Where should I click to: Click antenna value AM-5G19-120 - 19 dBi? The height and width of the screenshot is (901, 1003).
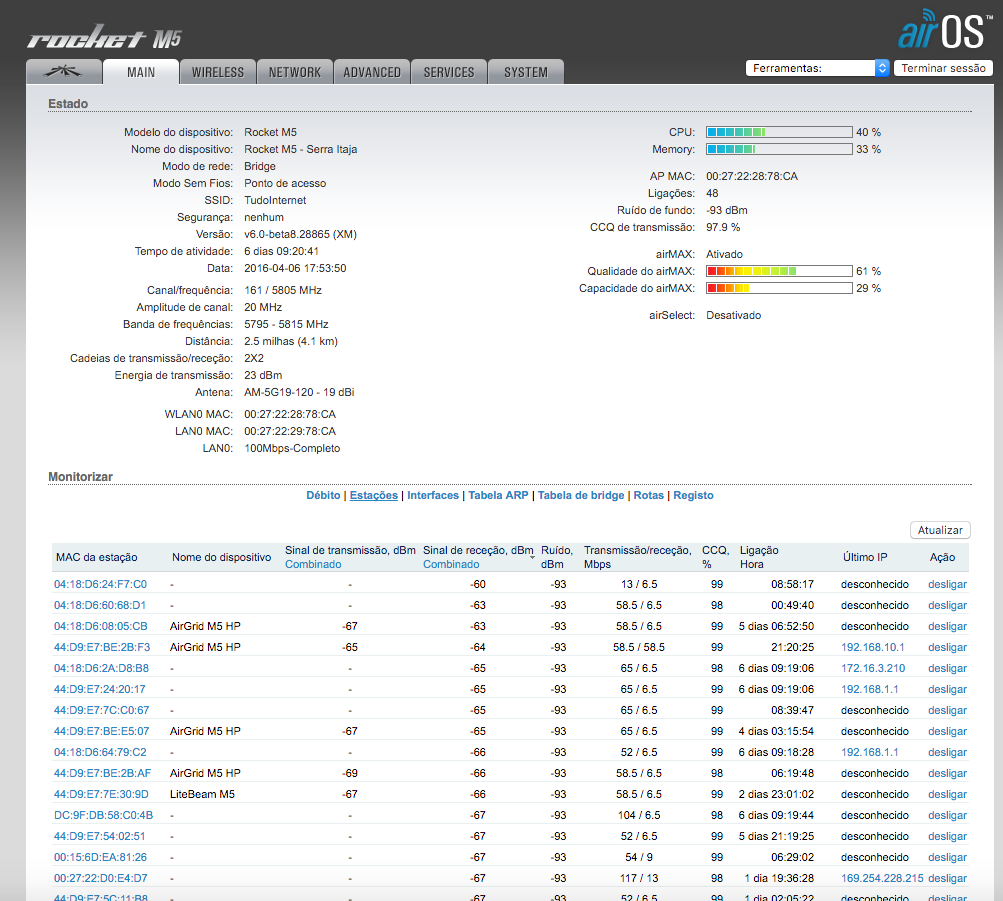point(299,392)
